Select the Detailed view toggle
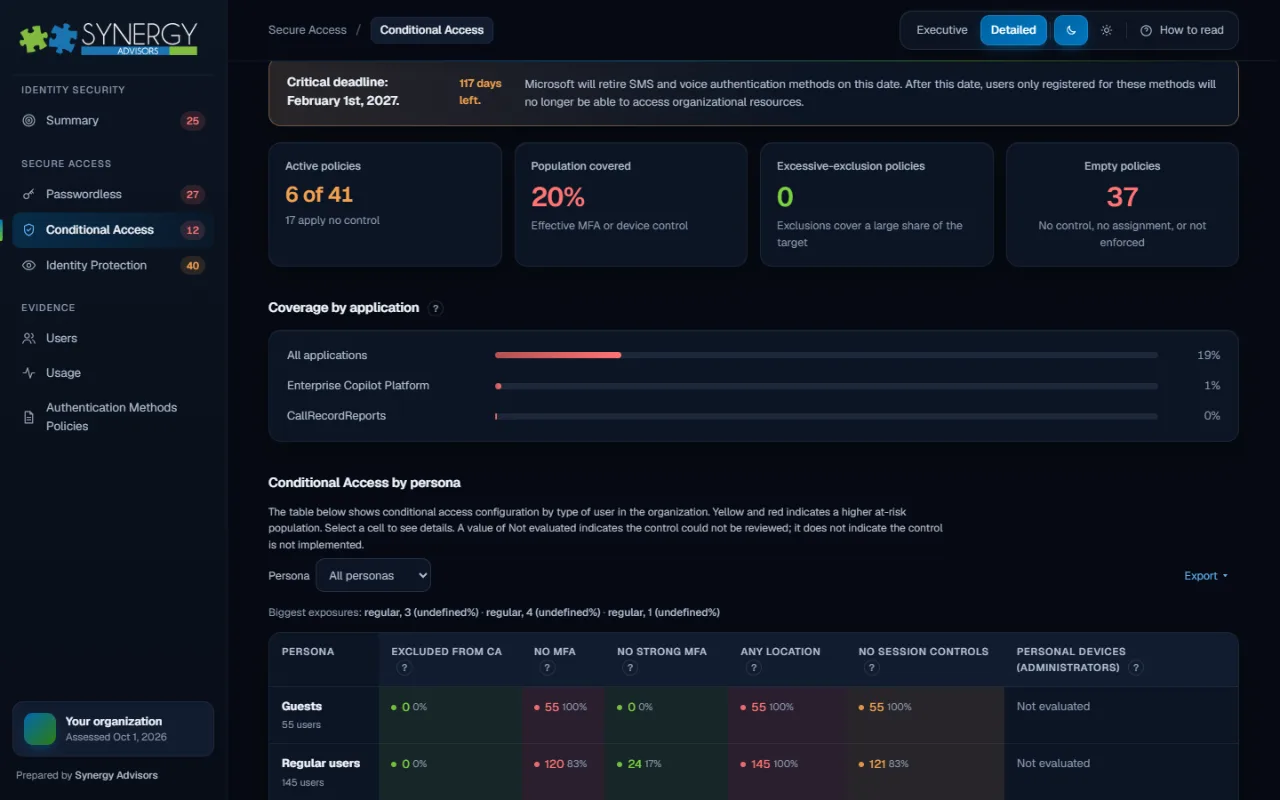This screenshot has height=800, width=1280. 1013,30
